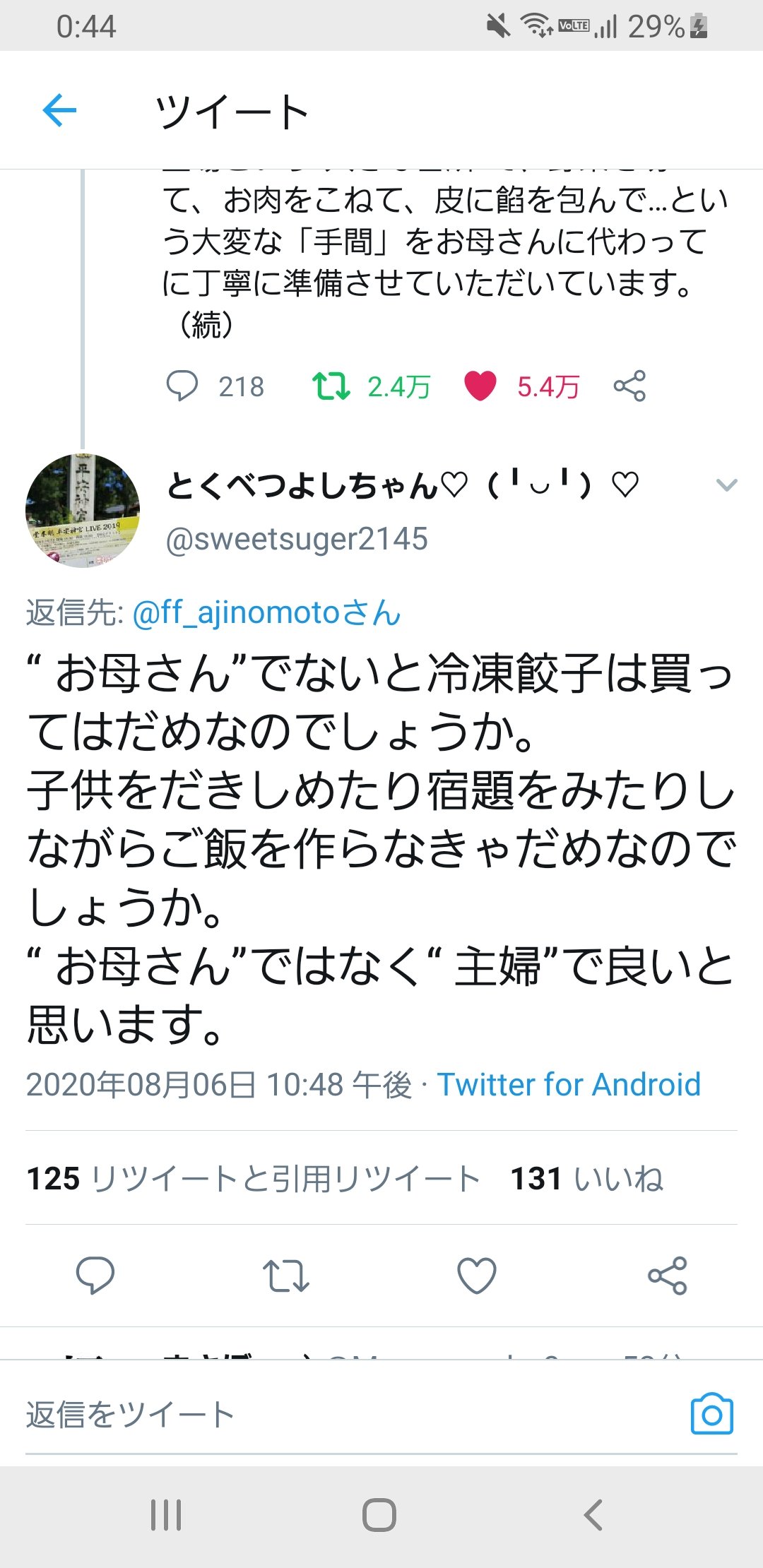Toggle retweet on the 2.4万 parent tweet

[331, 386]
